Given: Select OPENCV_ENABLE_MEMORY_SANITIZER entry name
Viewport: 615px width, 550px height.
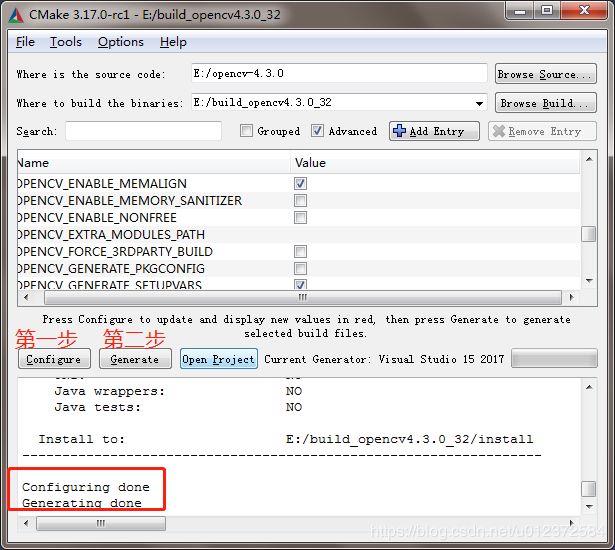Looking at the screenshot, I should click(x=130, y=200).
